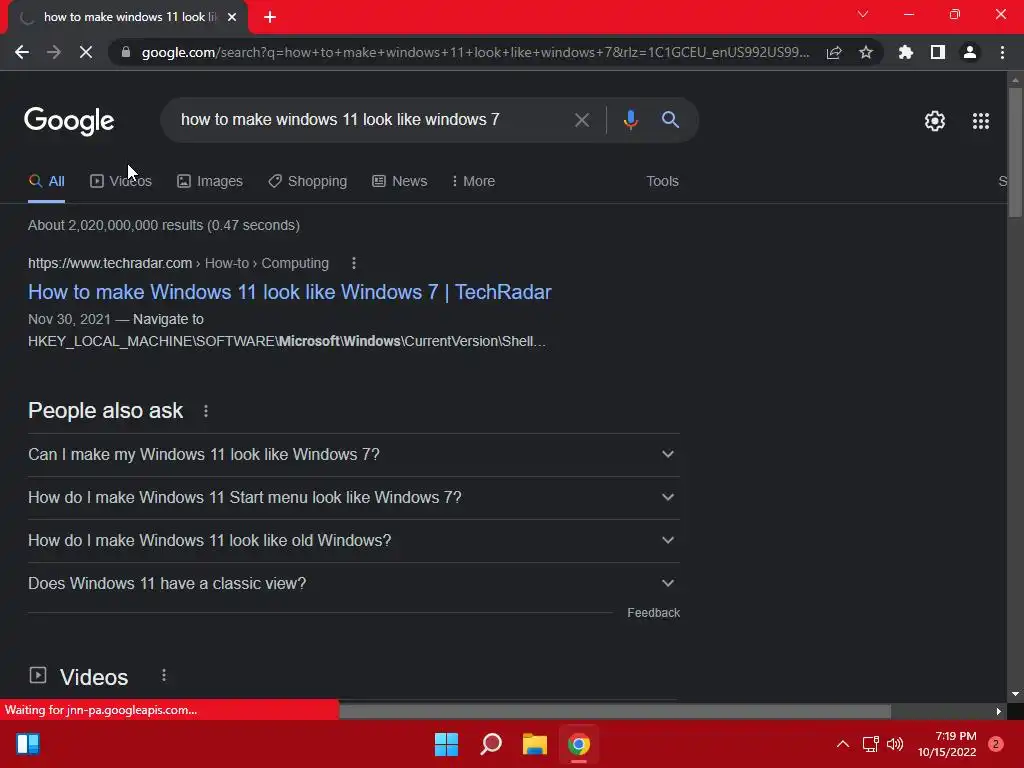Click the lock icon in address bar
This screenshot has width=1024, height=768.
pyautogui.click(x=126, y=52)
